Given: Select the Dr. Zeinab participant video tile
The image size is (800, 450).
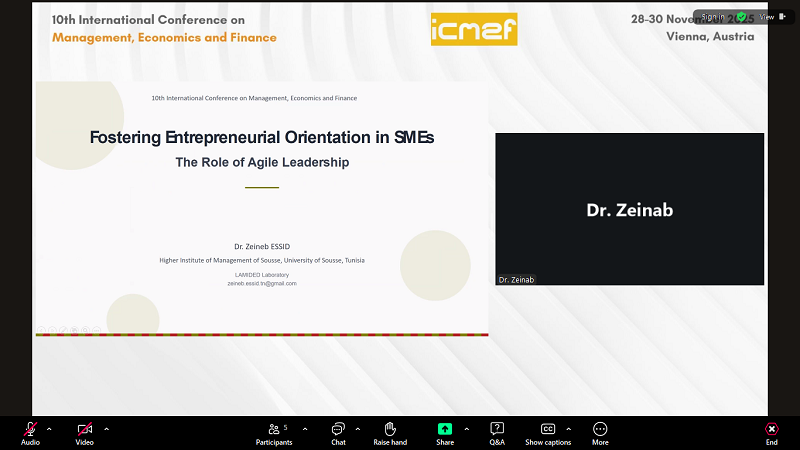Looking at the screenshot, I should [x=629, y=209].
